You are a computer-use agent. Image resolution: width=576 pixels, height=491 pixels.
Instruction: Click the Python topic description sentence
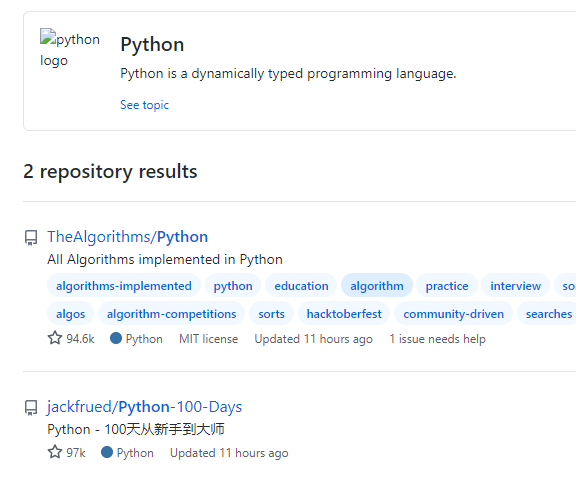click(x=288, y=74)
